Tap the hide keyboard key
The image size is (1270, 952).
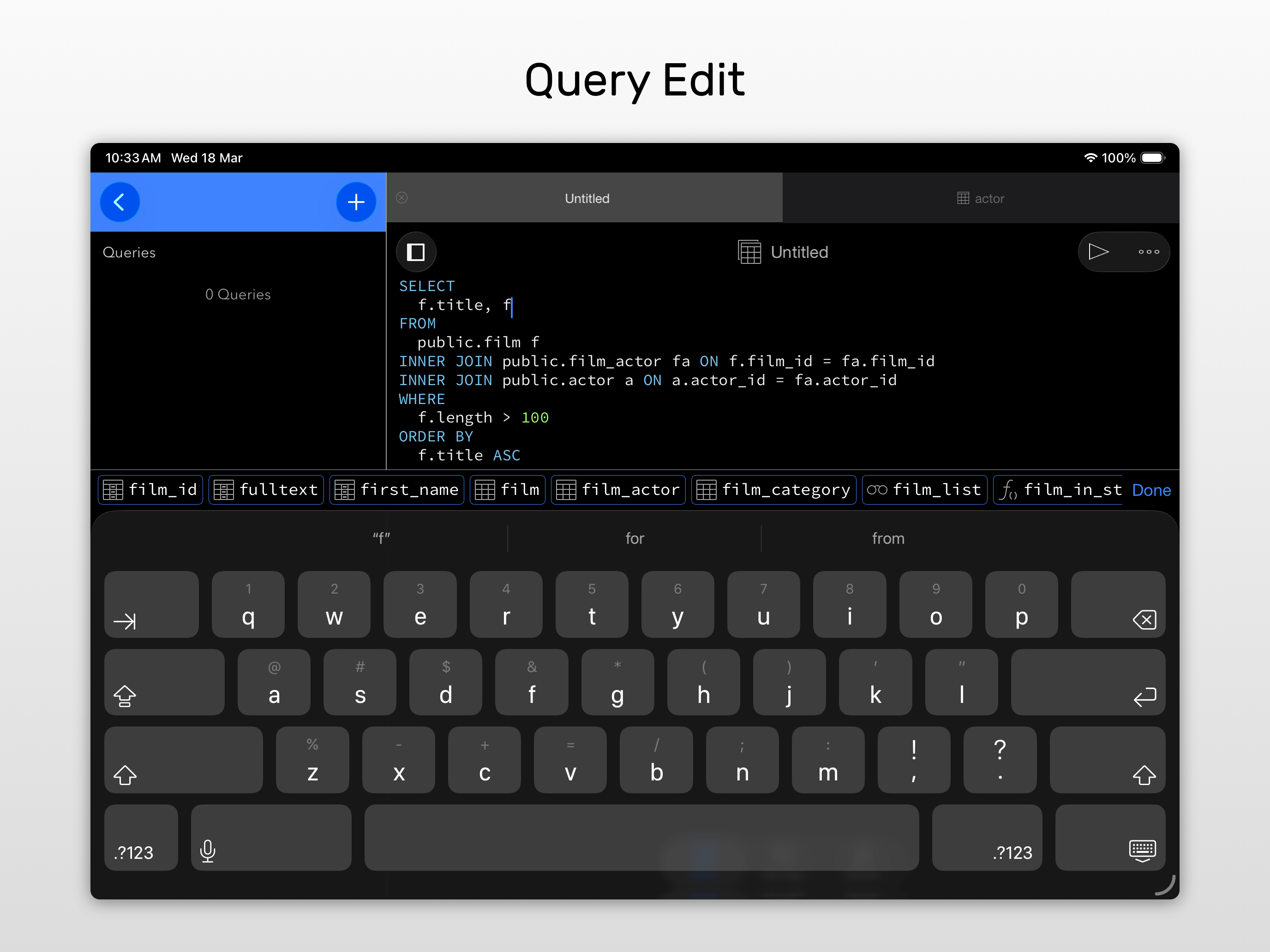[x=1110, y=838]
